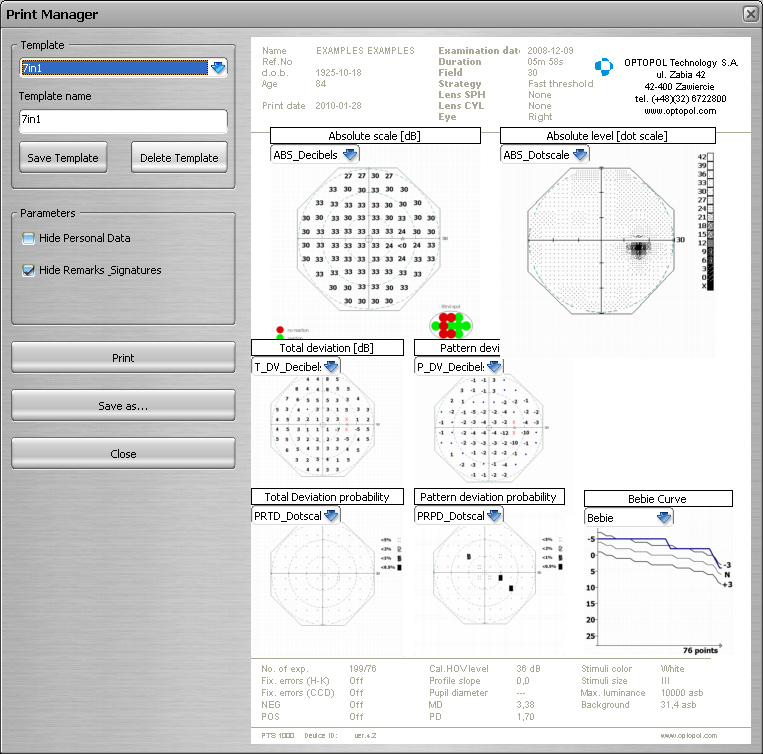The width and height of the screenshot is (763, 754).
Task: Click the absolute level dot scale map
Action: pyautogui.click(x=601, y=240)
